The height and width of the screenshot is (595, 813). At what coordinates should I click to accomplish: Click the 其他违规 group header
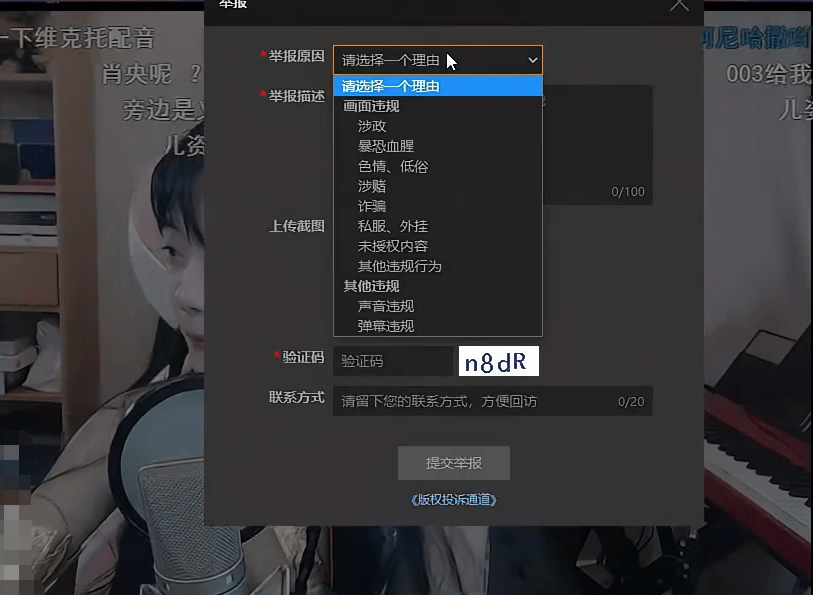coord(371,286)
